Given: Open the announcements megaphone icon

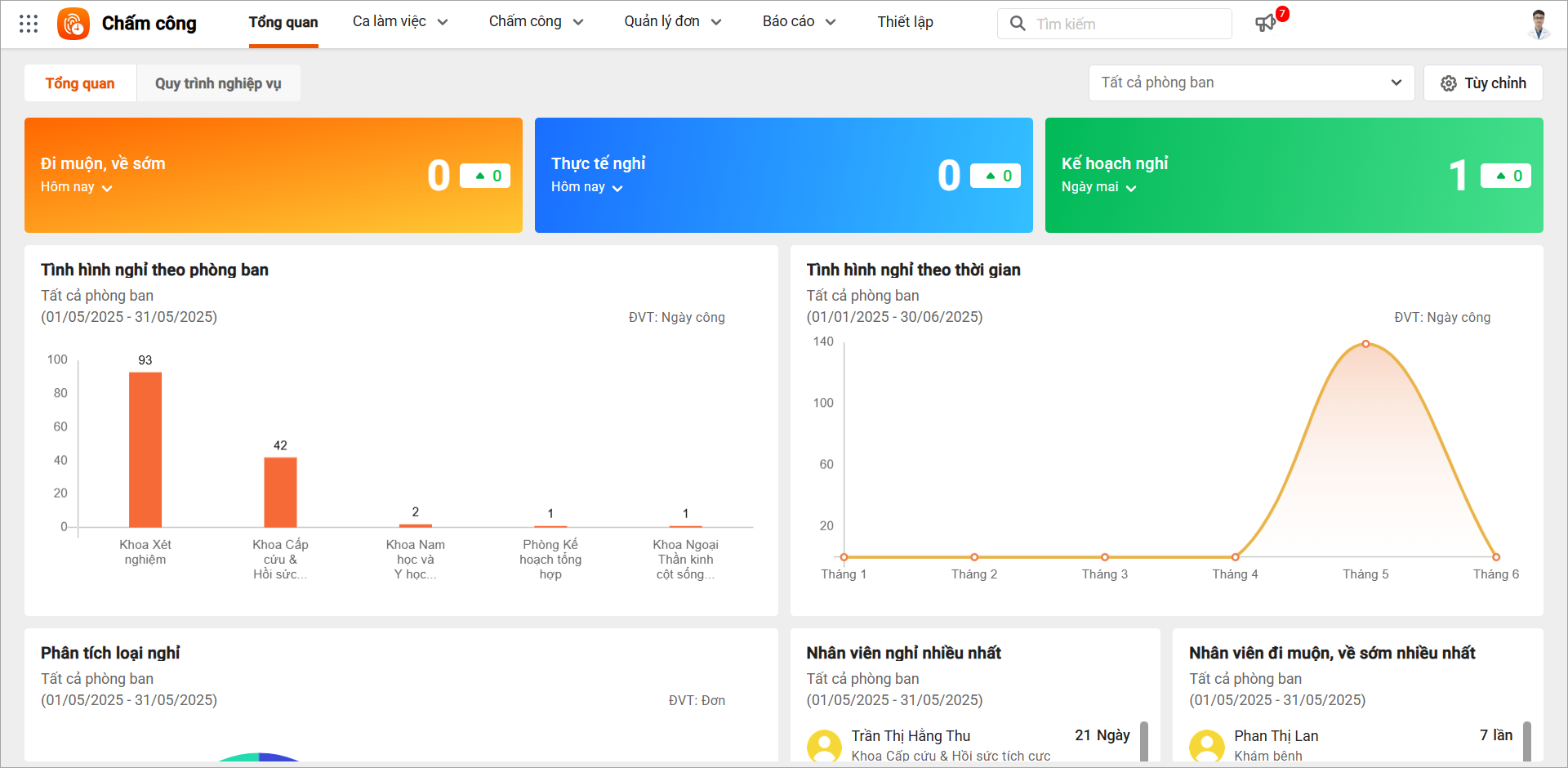Looking at the screenshot, I should (x=1265, y=24).
